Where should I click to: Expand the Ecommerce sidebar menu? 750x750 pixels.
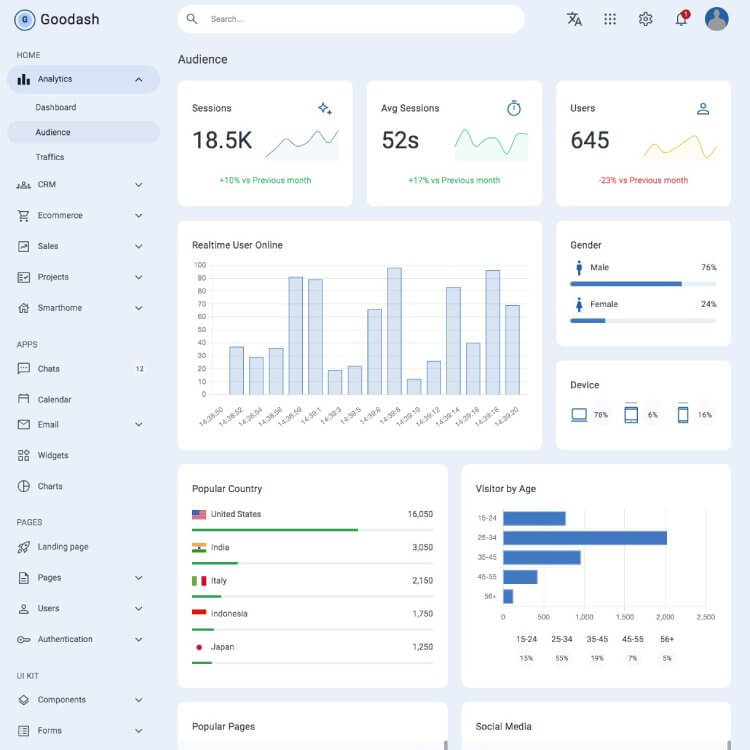tap(138, 216)
